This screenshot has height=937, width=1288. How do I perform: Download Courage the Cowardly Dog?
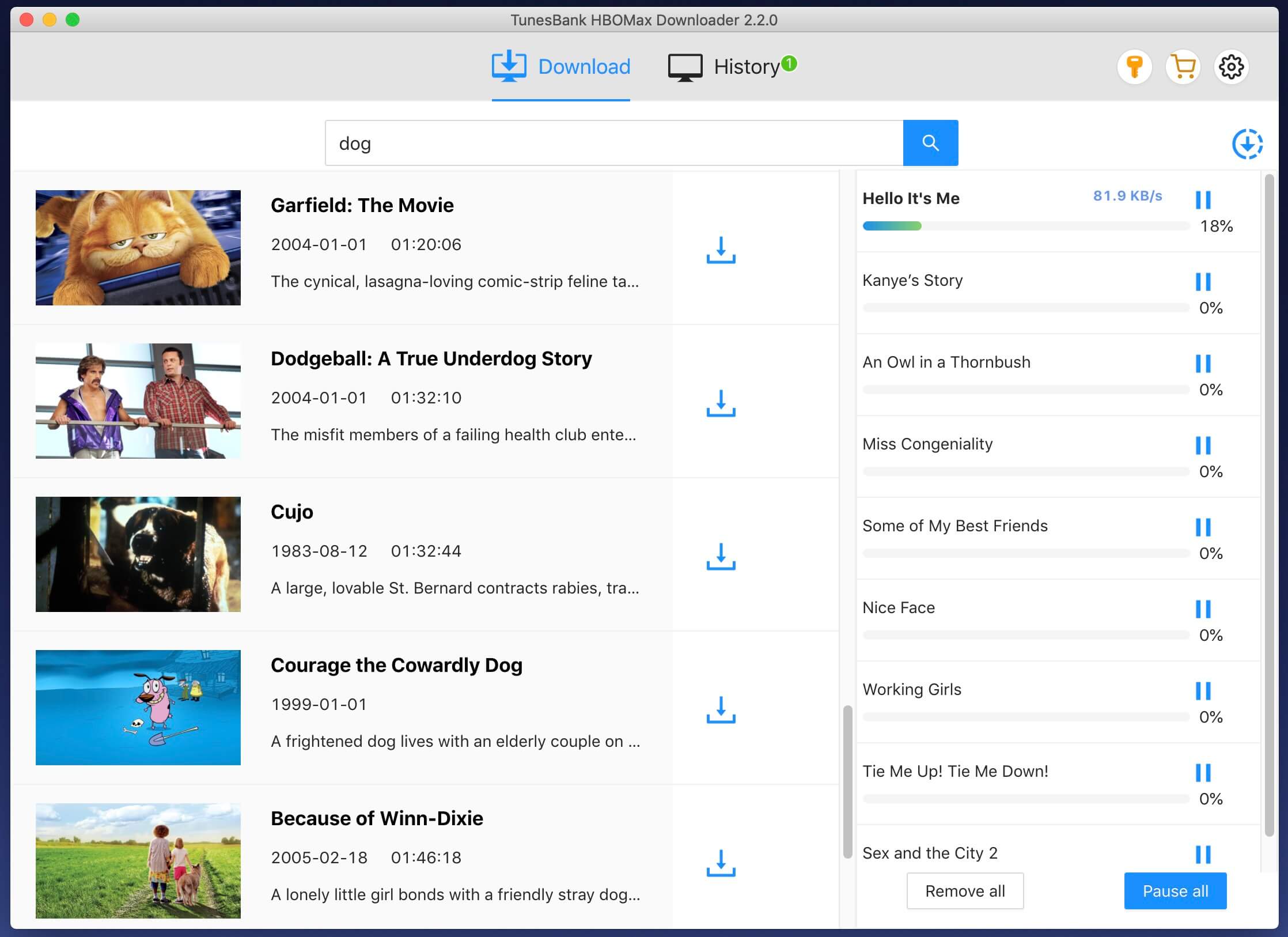click(x=721, y=710)
